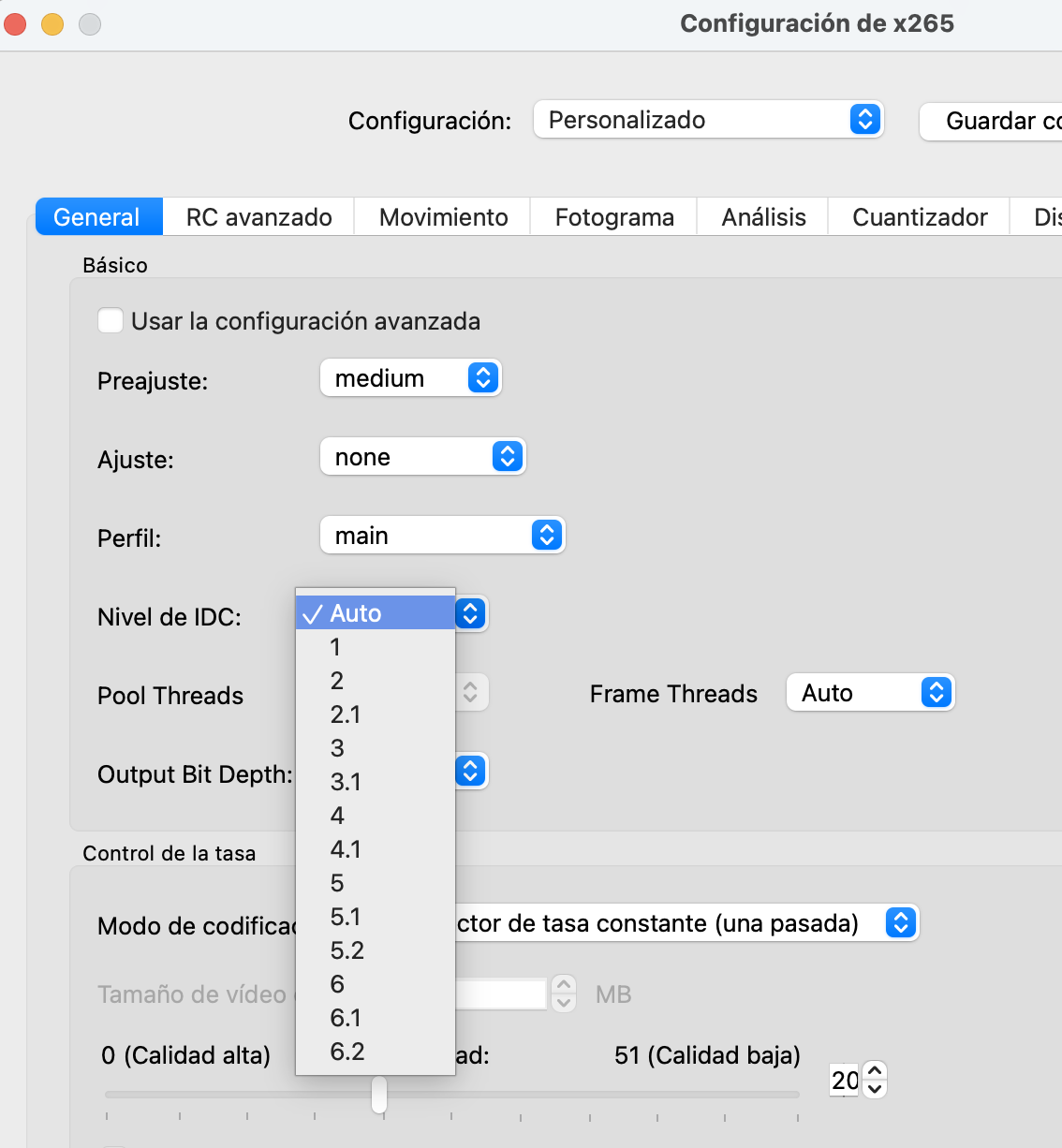Viewport: 1062px width, 1148px height.
Task: Switch to the Análisis tab
Action: (x=763, y=217)
